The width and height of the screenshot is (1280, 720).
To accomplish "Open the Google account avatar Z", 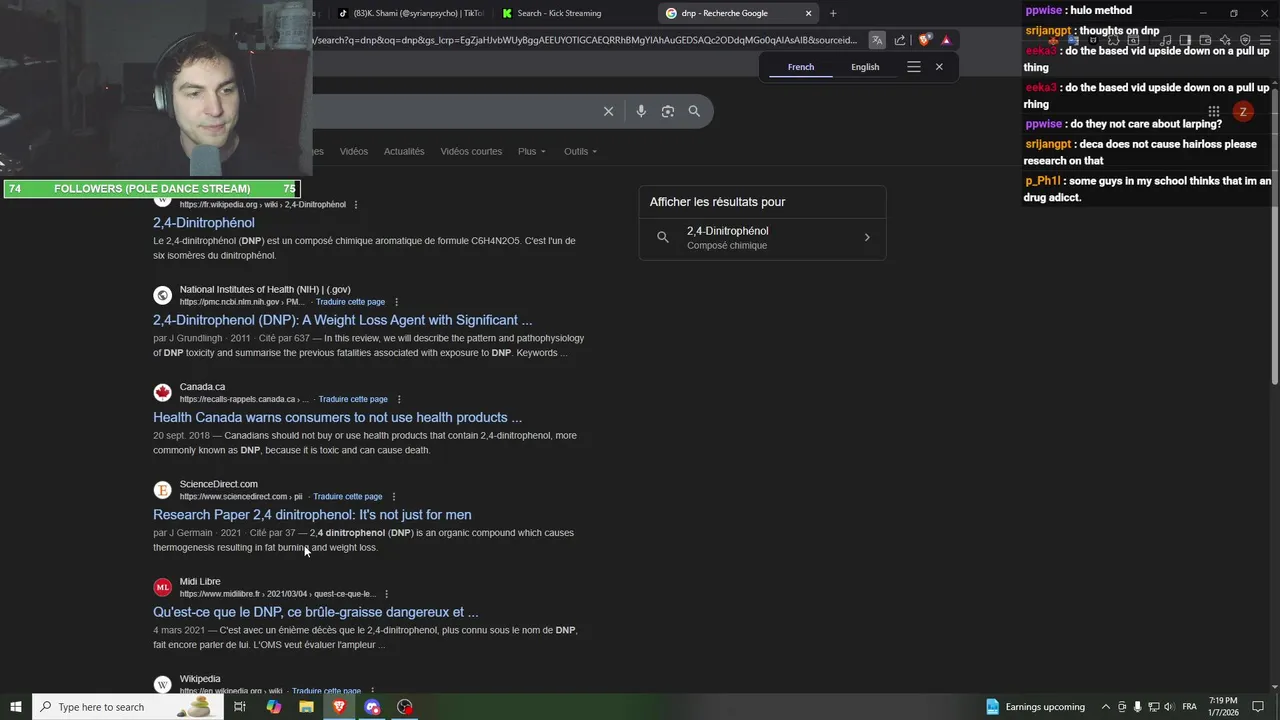I will coord(1243,111).
